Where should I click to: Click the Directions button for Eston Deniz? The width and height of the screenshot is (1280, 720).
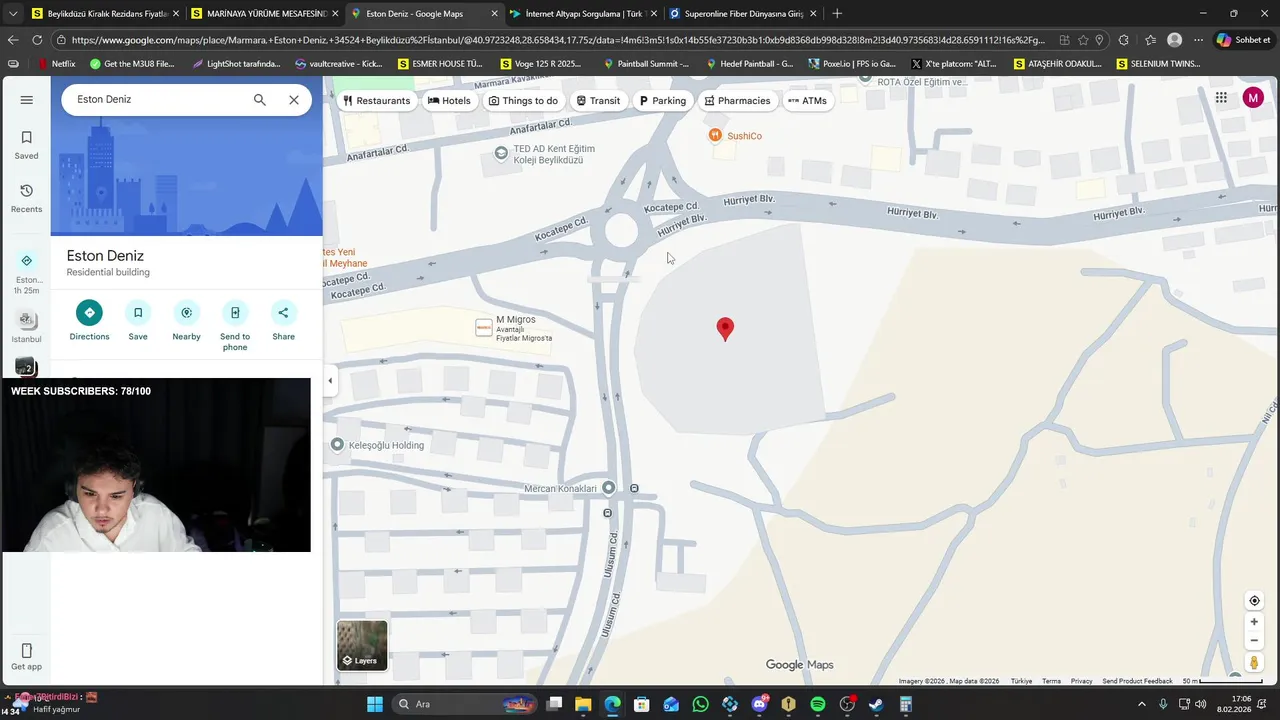click(89, 321)
